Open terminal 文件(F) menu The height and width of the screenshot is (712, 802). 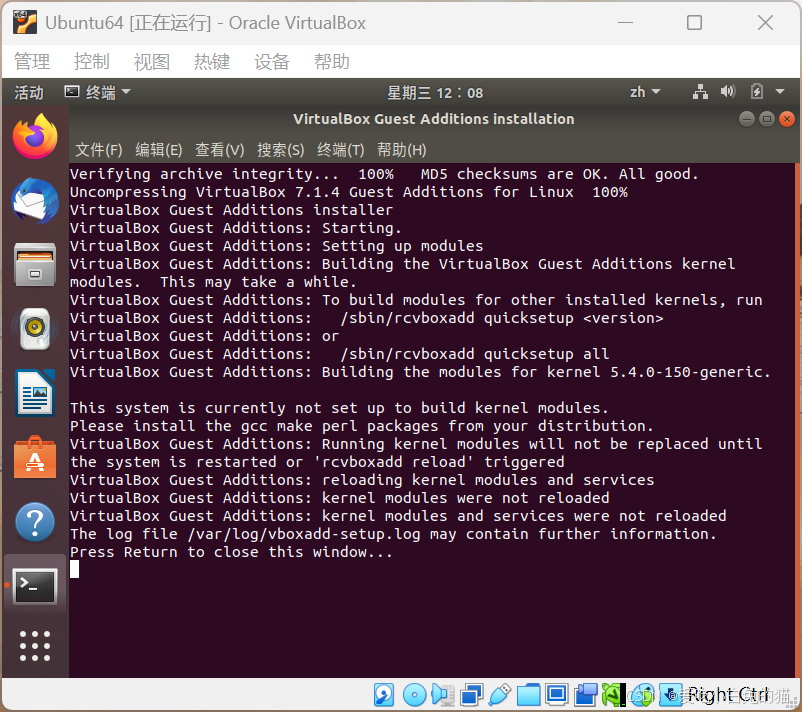click(x=99, y=150)
